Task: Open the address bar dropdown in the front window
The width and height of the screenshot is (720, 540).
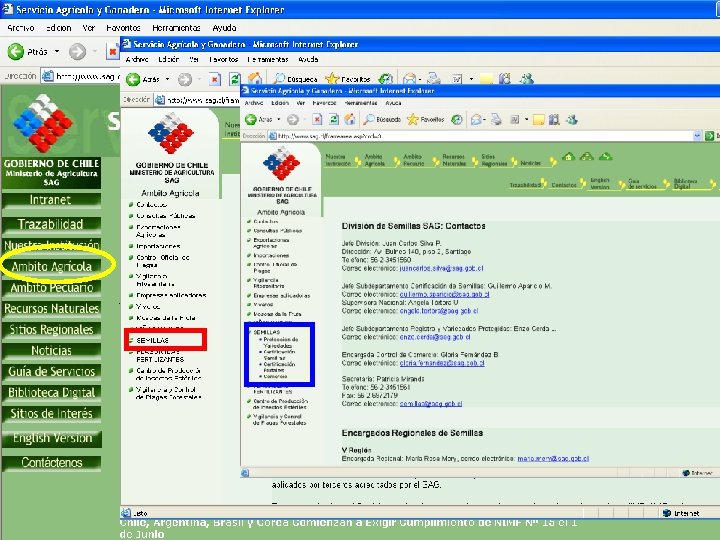Action: (698, 136)
